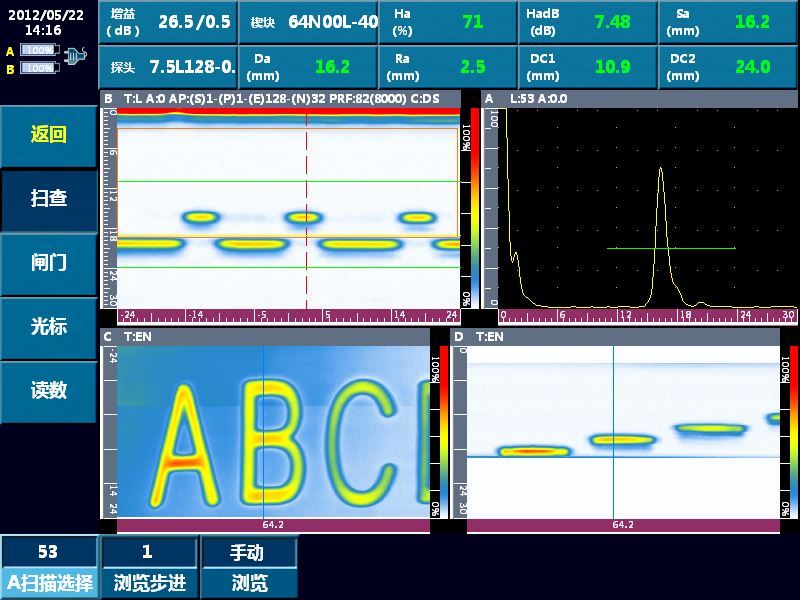Toggle the 手动 浏览 browse mode
The image size is (800, 600).
(248, 567)
